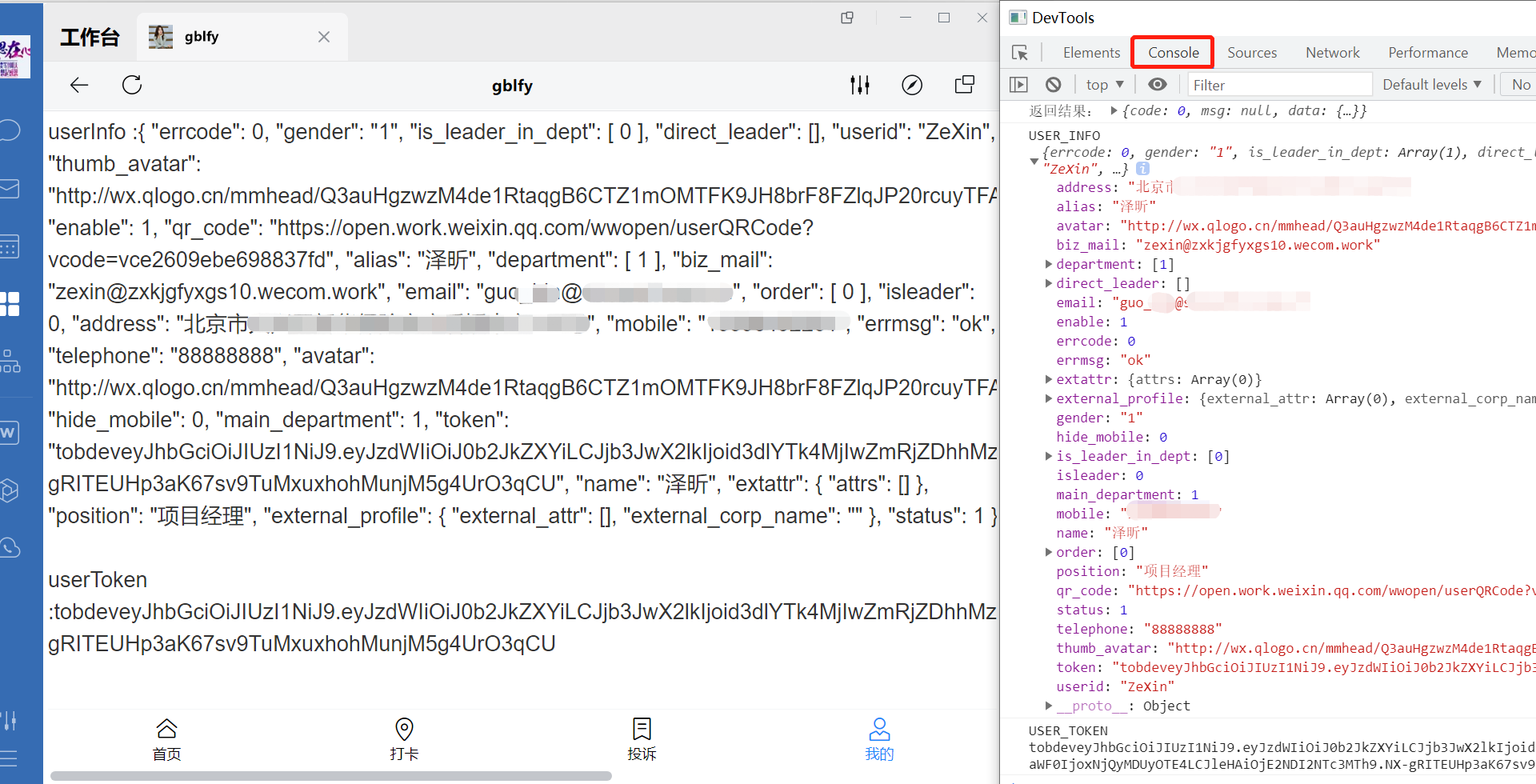Open hamburger menu at sidebar bottom
This screenshot has width=1536, height=784.
pyautogui.click(x=10, y=758)
